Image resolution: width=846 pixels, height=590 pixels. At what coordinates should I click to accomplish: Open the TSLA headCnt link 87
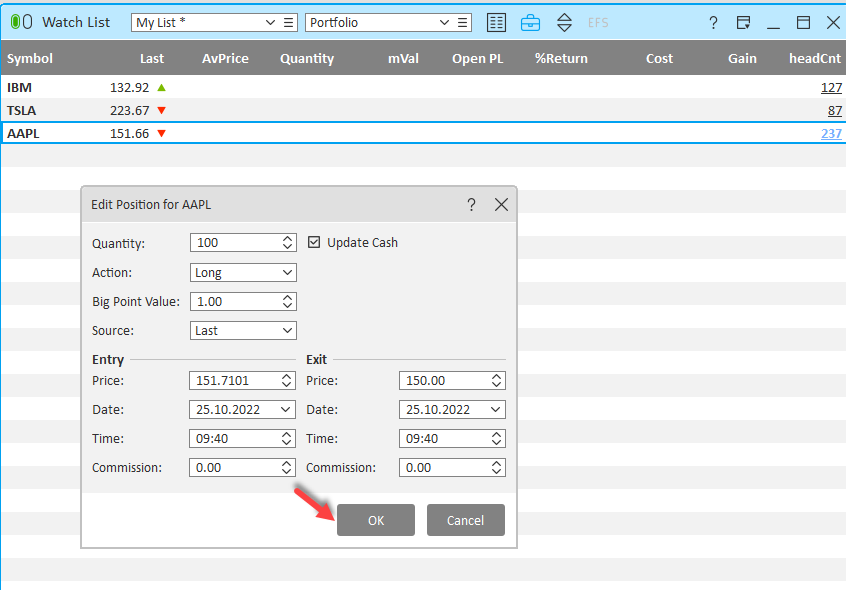835,111
